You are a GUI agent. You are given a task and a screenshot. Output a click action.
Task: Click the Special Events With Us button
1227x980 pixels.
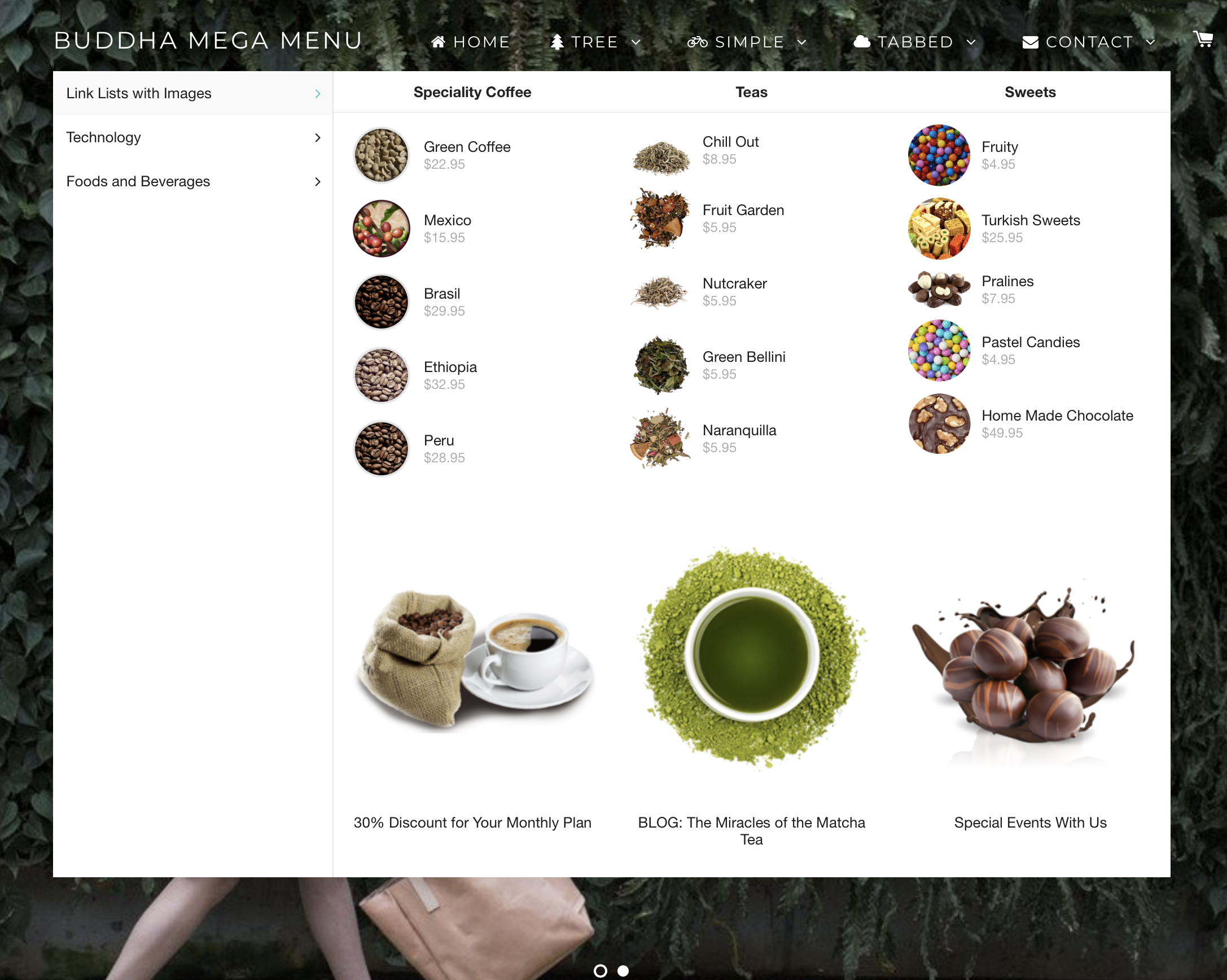click(x=1030, y=823)
